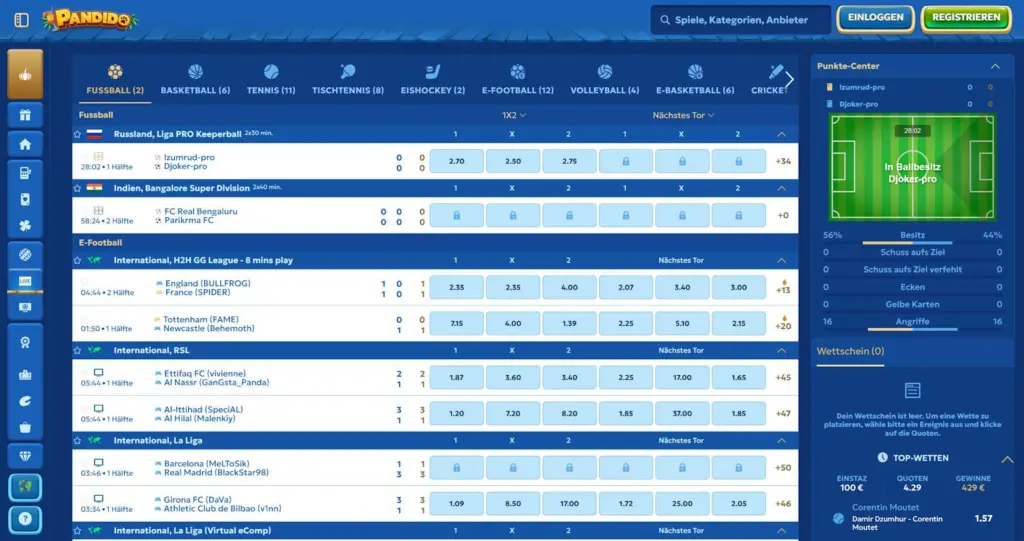The width and height of the screenshot is (1024, 541).
Task: Star the Indien Bangalore Super Division league
Action: click(78, 187)
